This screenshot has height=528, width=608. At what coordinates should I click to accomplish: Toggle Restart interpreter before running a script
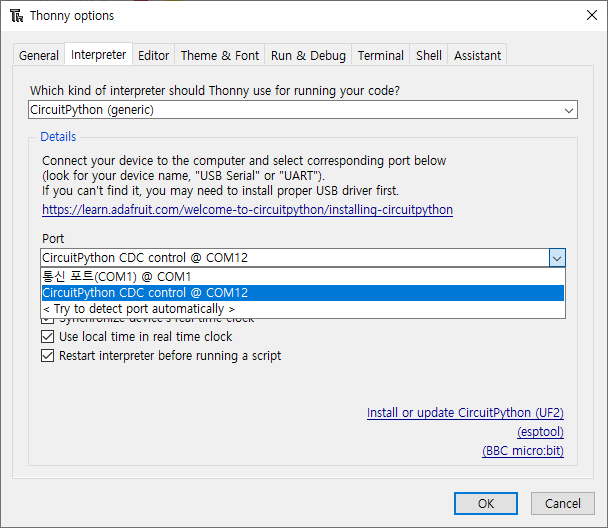coord(47,355)
